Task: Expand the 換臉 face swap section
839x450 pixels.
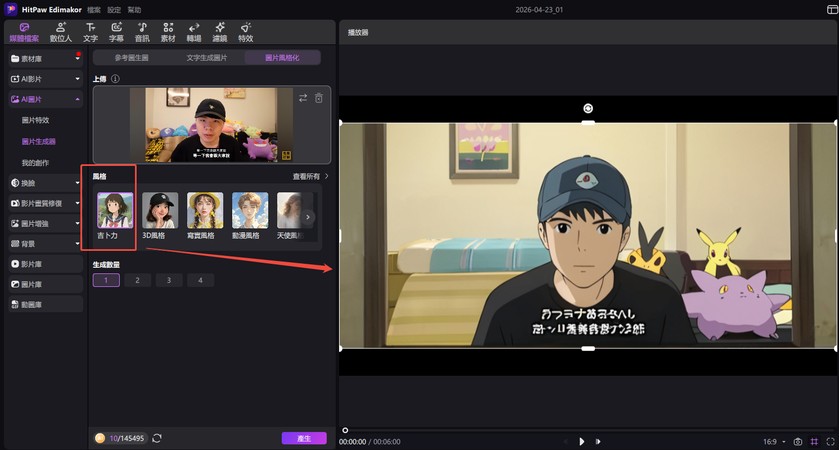Action: pyautogui.click(x=78, y=183)
